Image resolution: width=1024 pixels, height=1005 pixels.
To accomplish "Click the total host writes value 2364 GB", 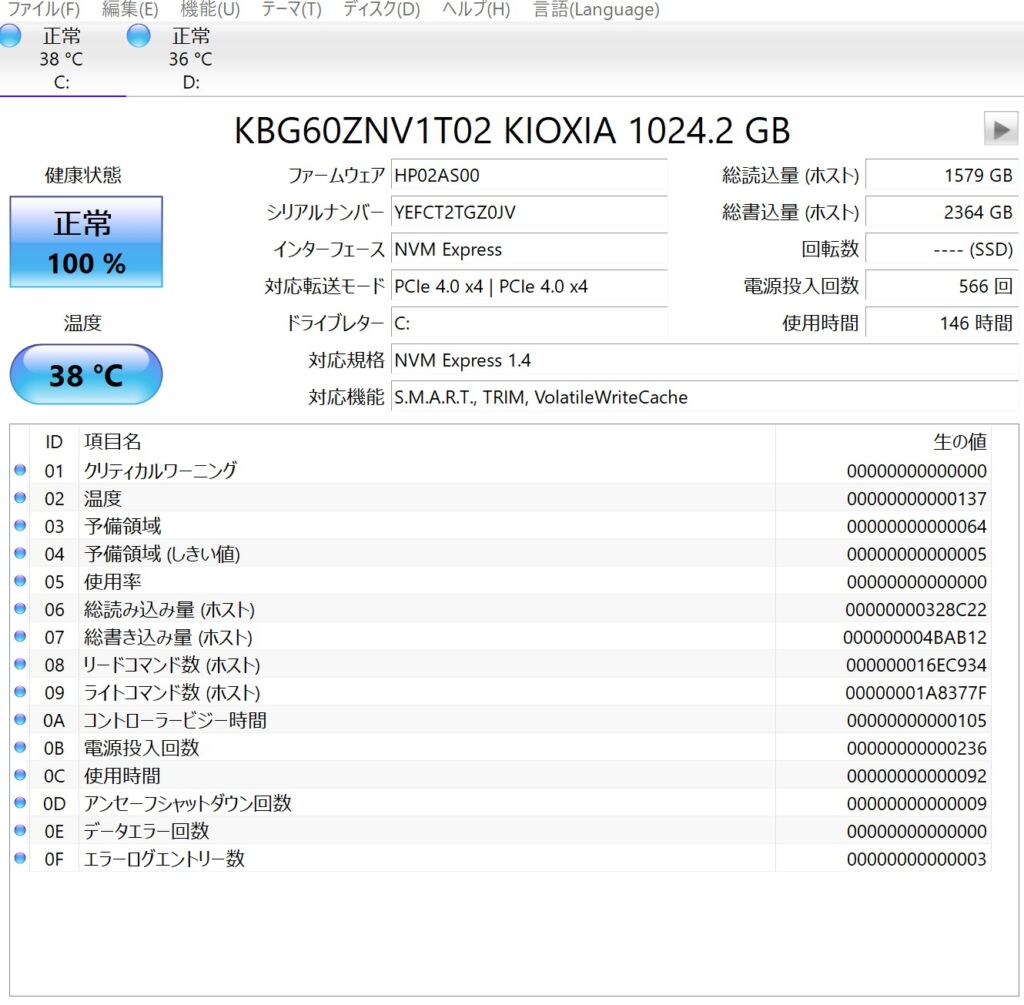I will 942,212.
